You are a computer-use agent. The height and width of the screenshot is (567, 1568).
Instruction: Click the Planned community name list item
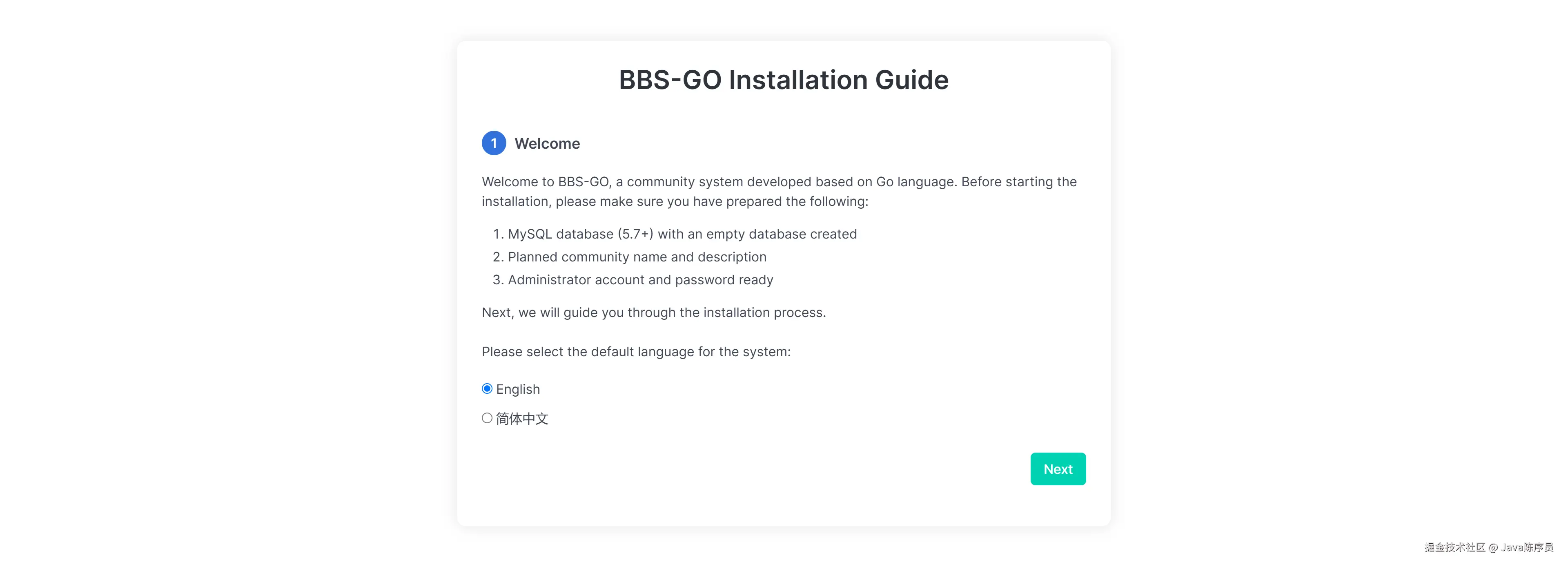[637, 257]
